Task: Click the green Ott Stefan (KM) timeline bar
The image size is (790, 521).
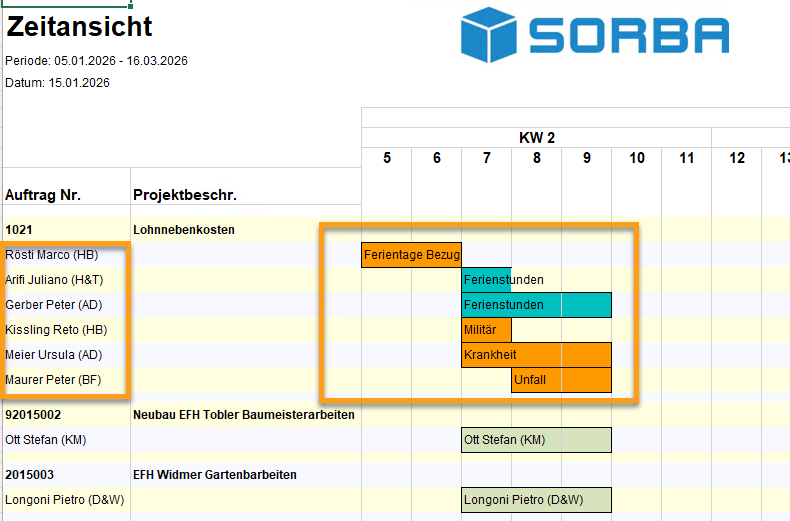Action: pyautogui.click(x=536, y=440)
